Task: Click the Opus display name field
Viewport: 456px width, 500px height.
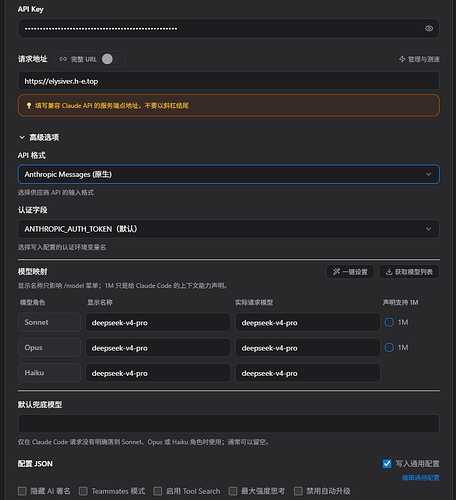Action: 158,348
